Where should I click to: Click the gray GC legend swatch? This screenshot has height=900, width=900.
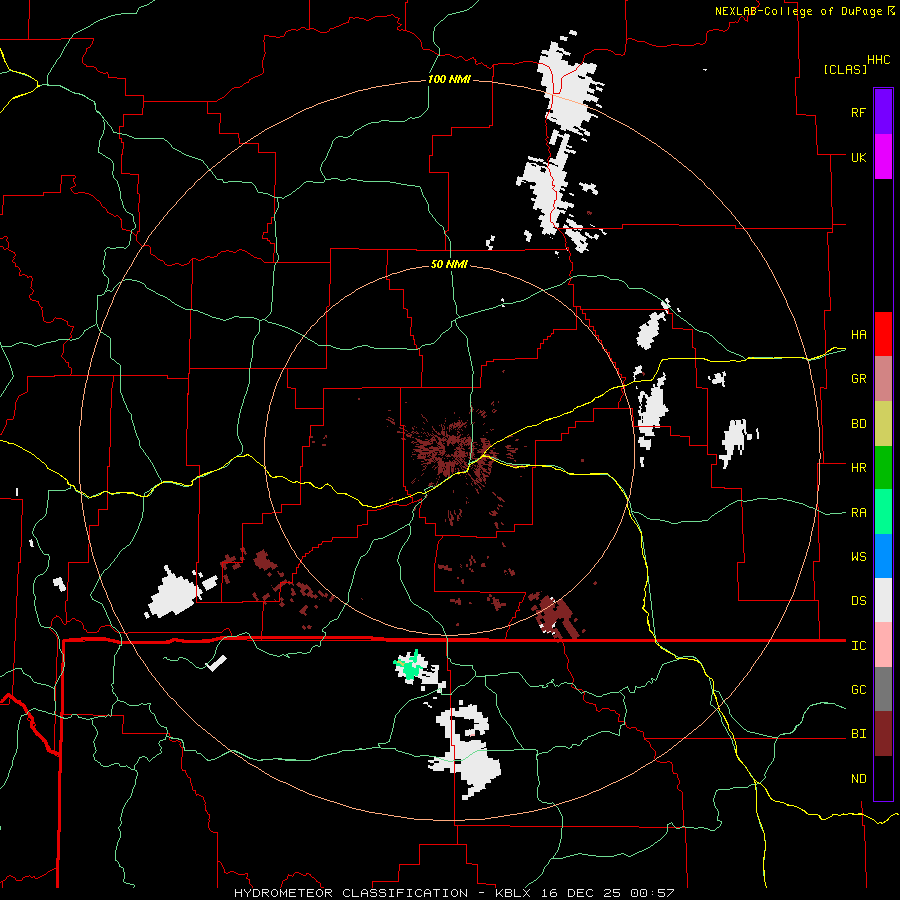883,689
